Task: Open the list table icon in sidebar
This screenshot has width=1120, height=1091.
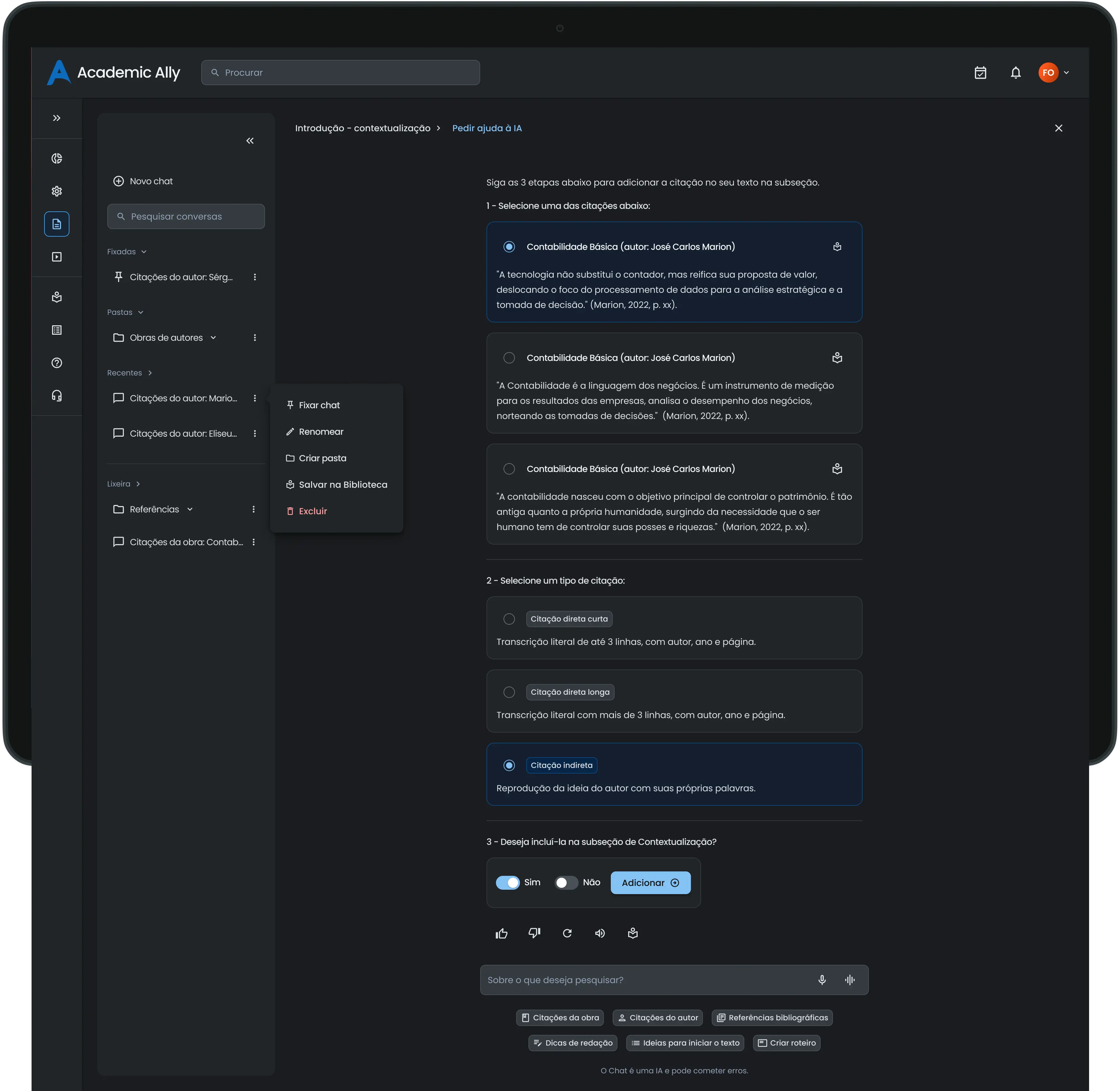Action: (57, 330)
